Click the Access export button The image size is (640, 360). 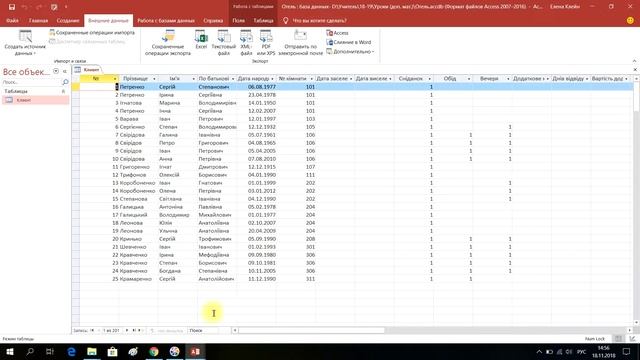(x=338, y=33)
